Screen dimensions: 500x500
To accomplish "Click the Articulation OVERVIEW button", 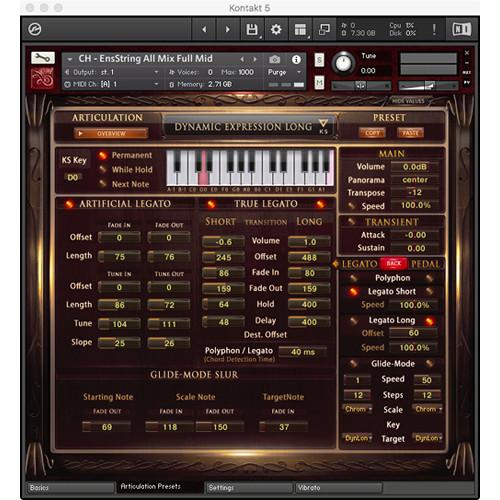I will [x=111, y=134].
